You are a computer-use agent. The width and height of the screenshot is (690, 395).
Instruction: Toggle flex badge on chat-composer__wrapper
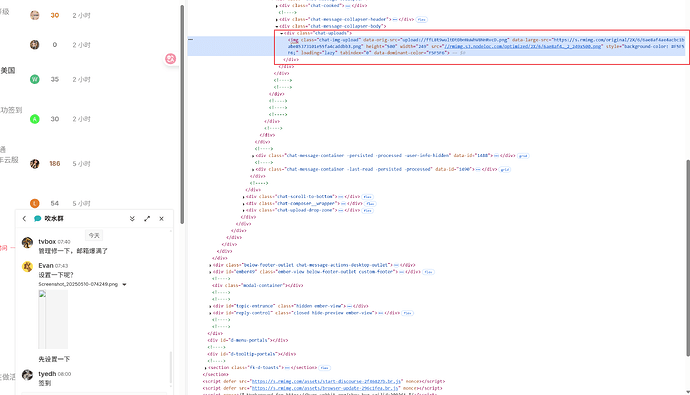(370, 204)
